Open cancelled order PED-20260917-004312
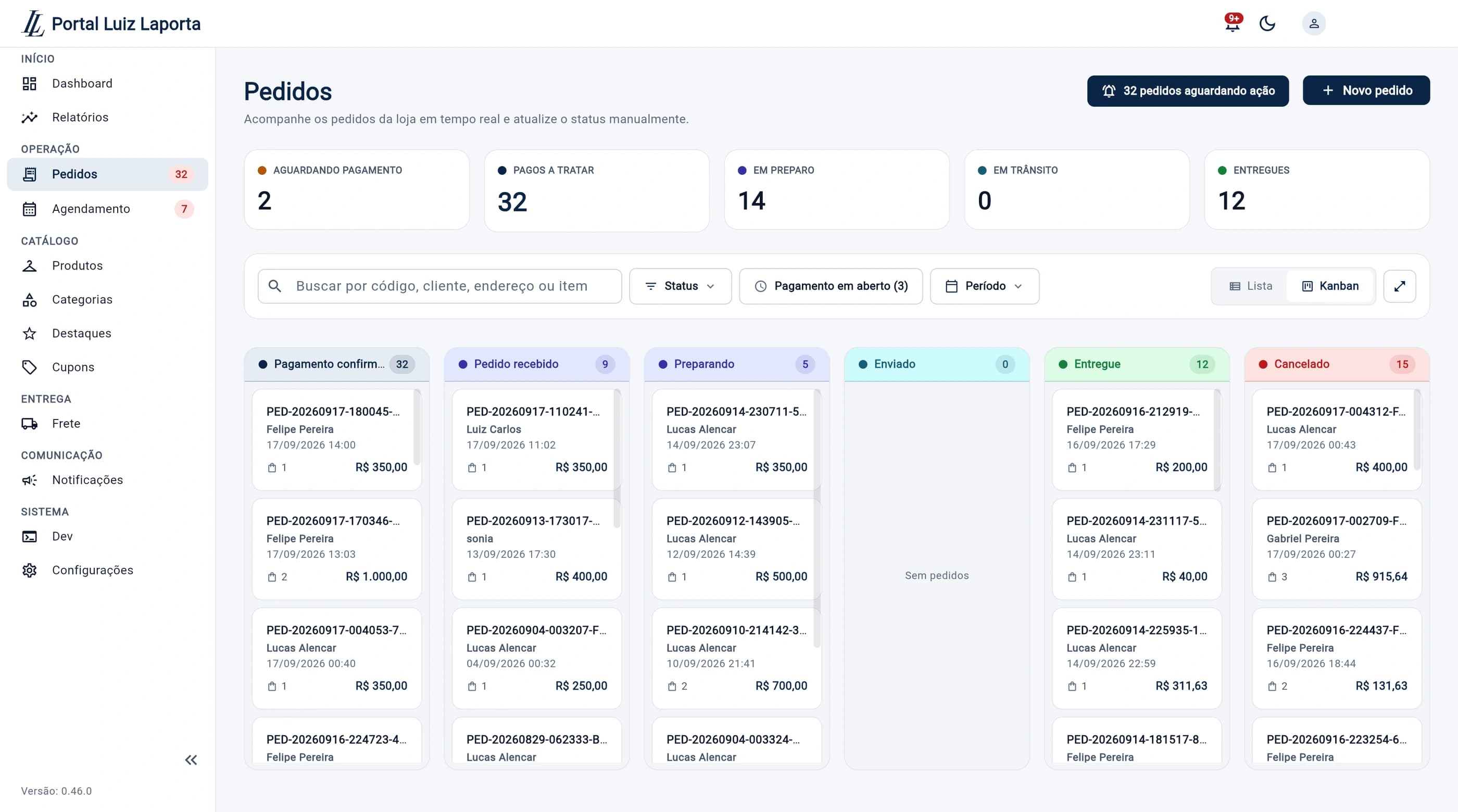Viewport: 1458px width, 812px height. (x=1337, y=439)
